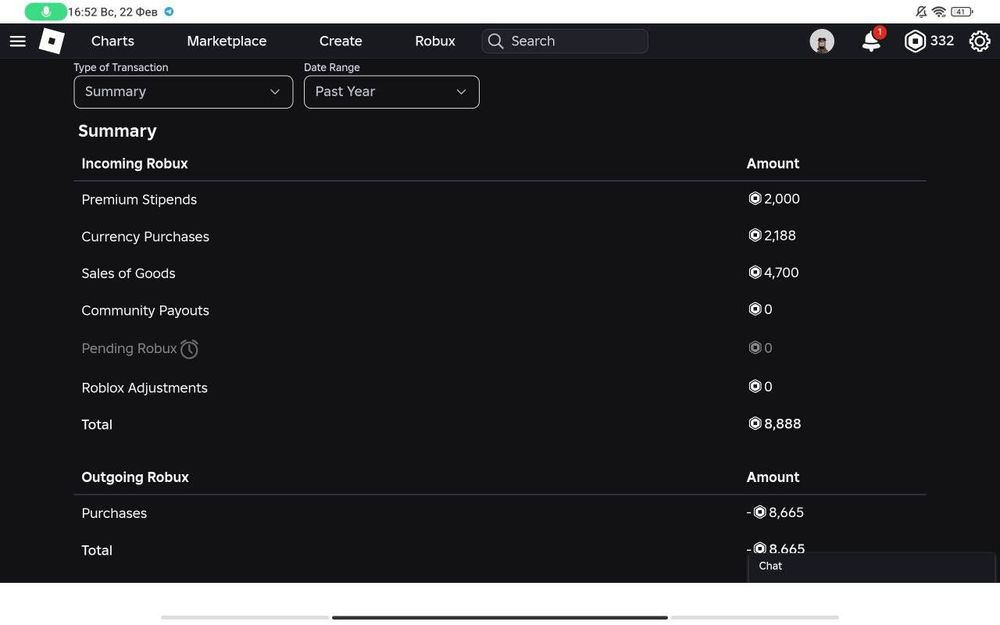
Task: Click the Robux balance icon showing 332
Action: point(915,41)
